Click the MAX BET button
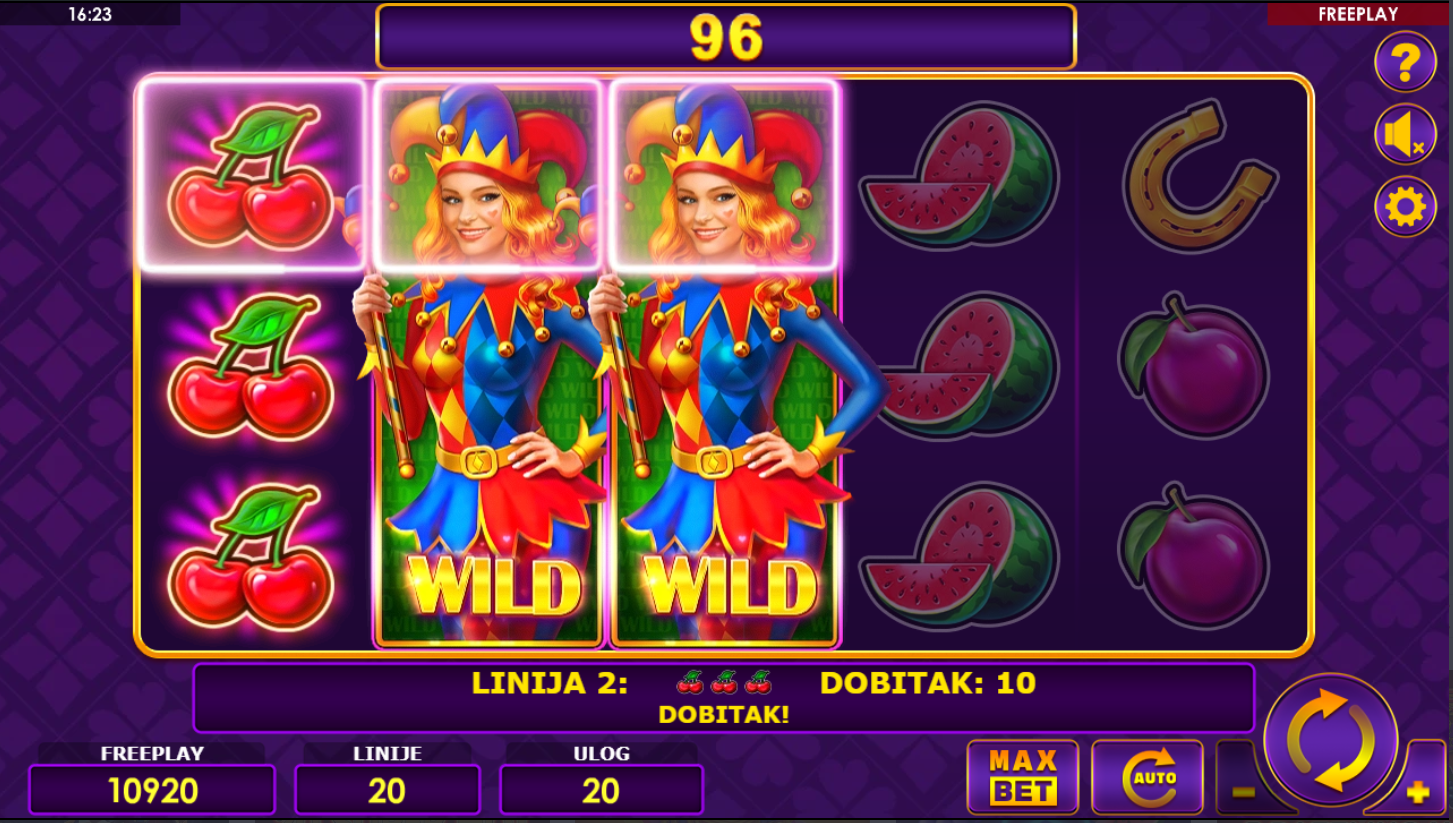This screenshot has height=823, width=1453. [x=1023, y=777]
